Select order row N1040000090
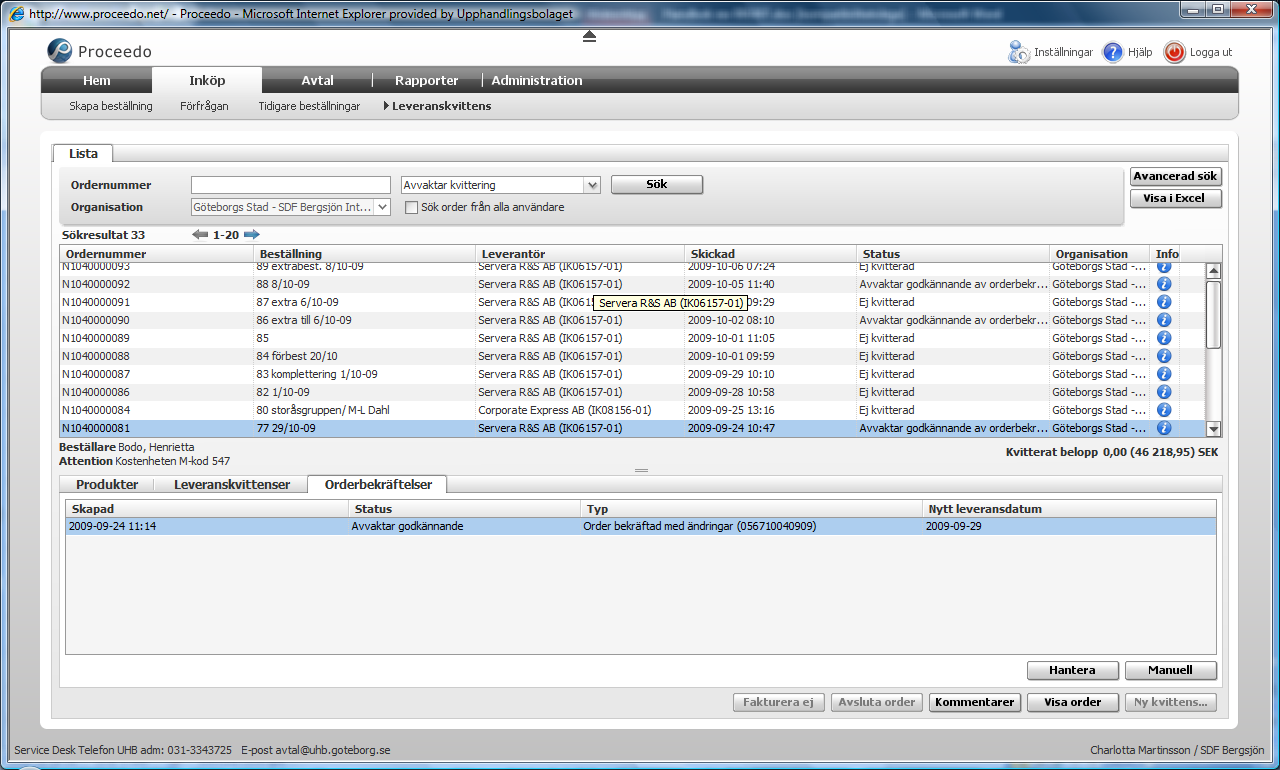The height and width of the screenshot is (770, 1280). pyautogui.click(x=632, y=320)
